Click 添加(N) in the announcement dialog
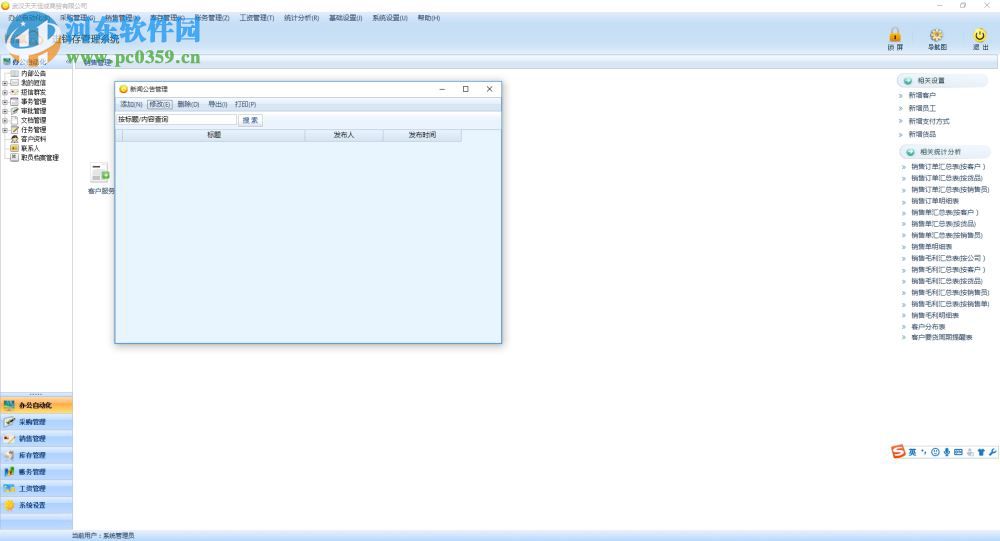Screen dimensions: 1000x541 coord(131,104)
